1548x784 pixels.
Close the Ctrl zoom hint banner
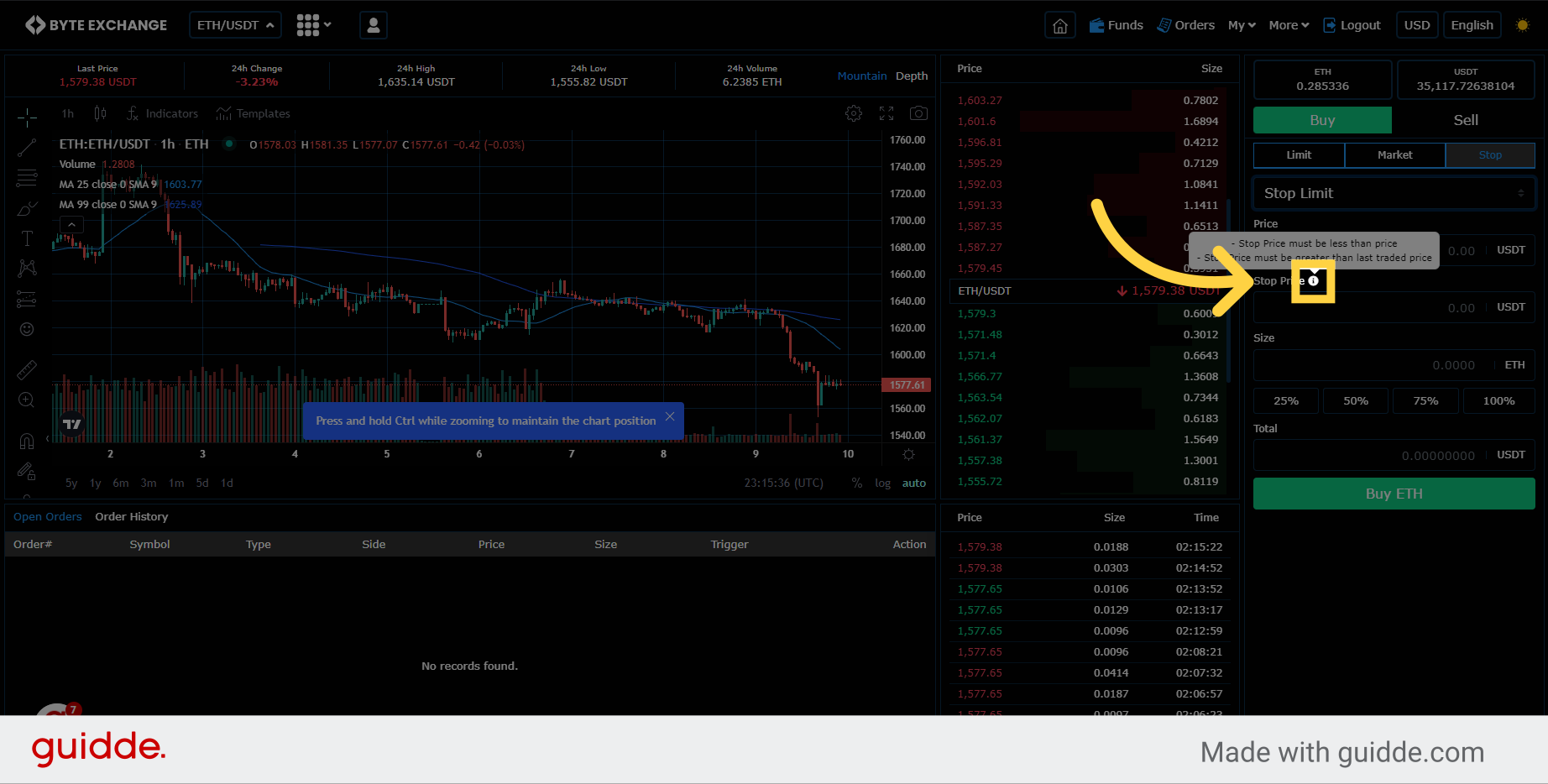click(670, 416)
